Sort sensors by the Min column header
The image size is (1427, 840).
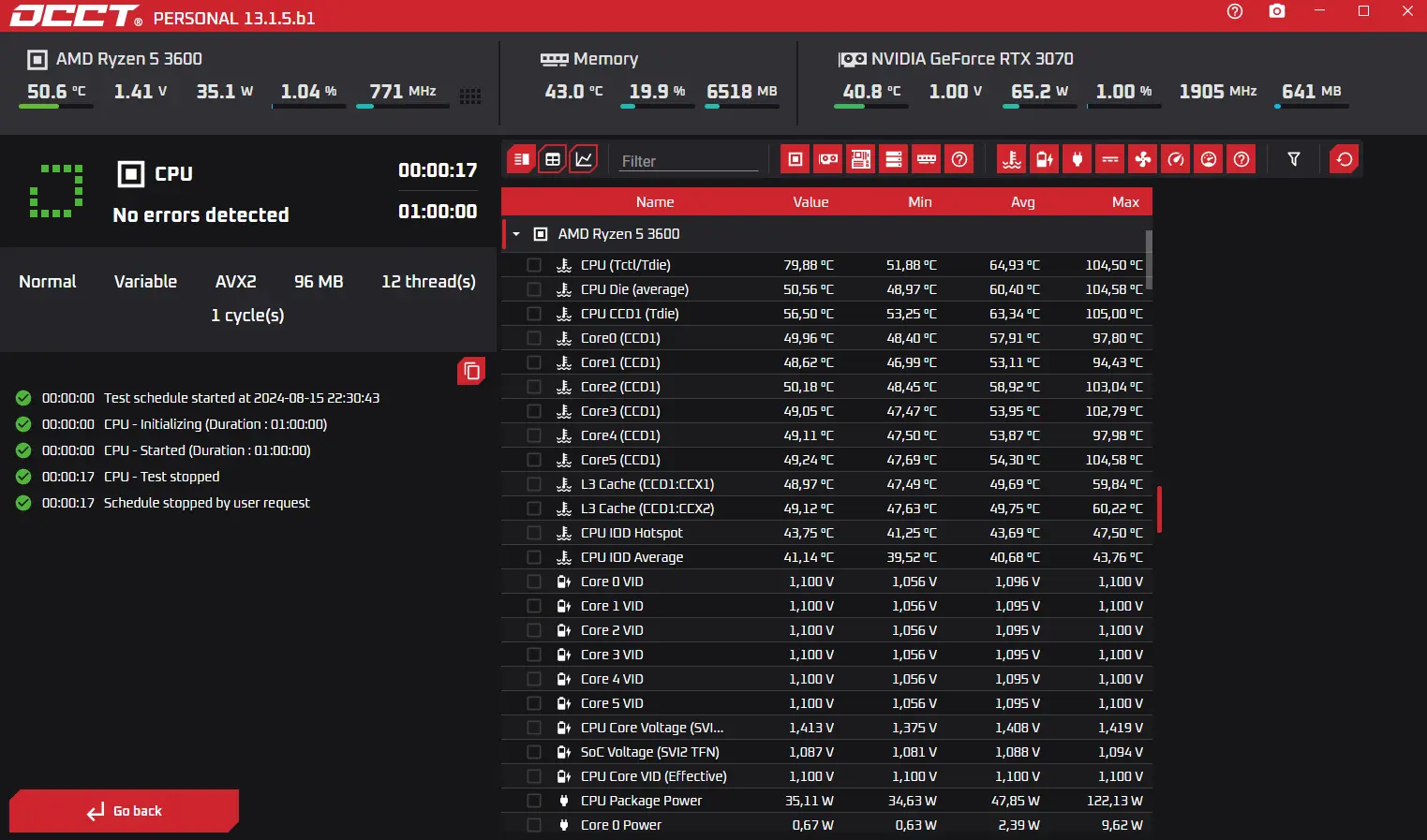click(920, 202)
